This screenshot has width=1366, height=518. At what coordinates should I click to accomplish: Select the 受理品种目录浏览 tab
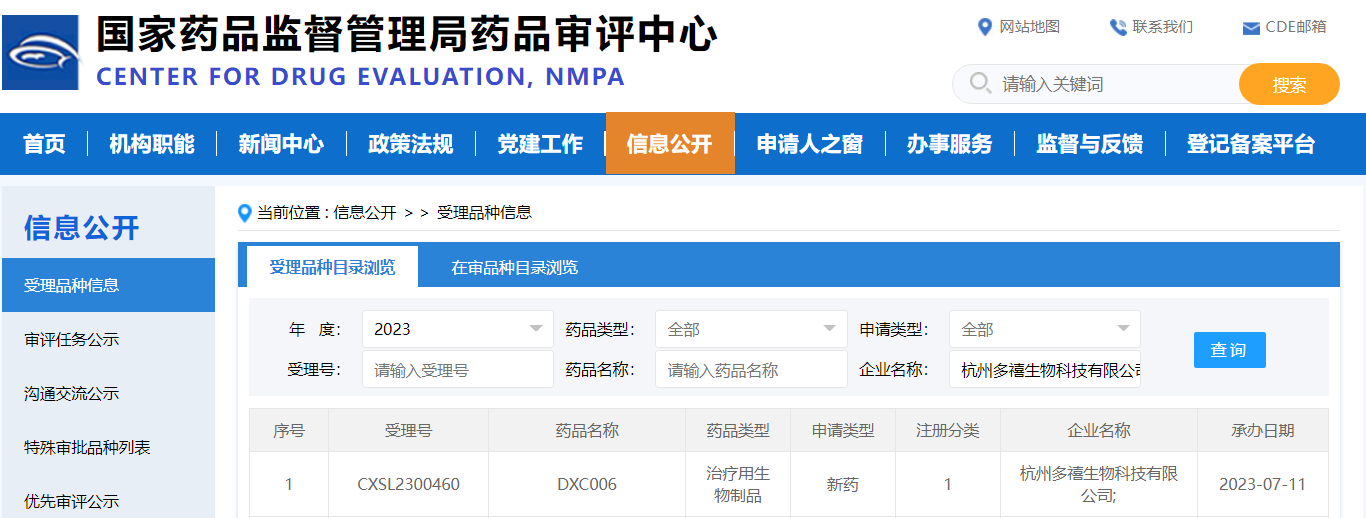tap(332, 267)
